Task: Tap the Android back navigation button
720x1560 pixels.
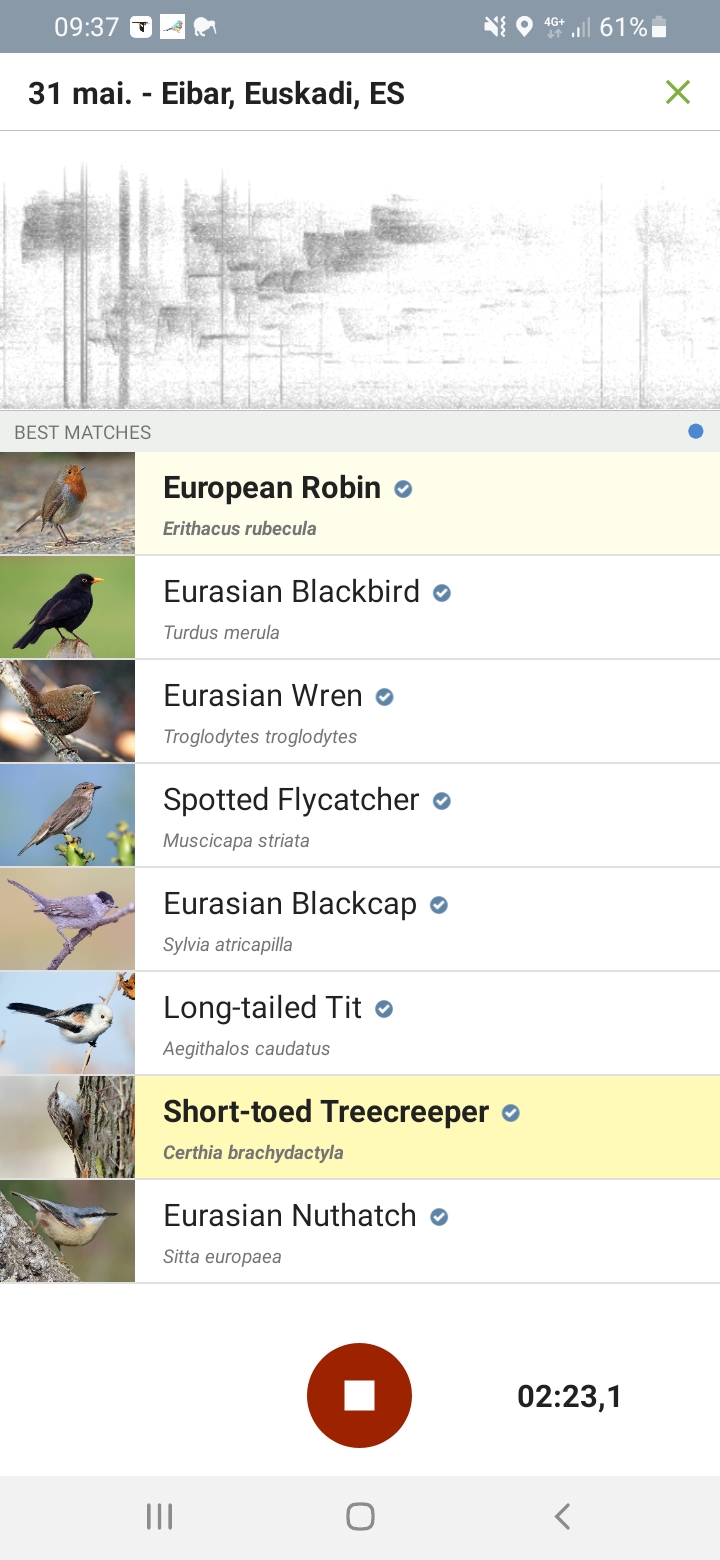Action: (562, 1516)
